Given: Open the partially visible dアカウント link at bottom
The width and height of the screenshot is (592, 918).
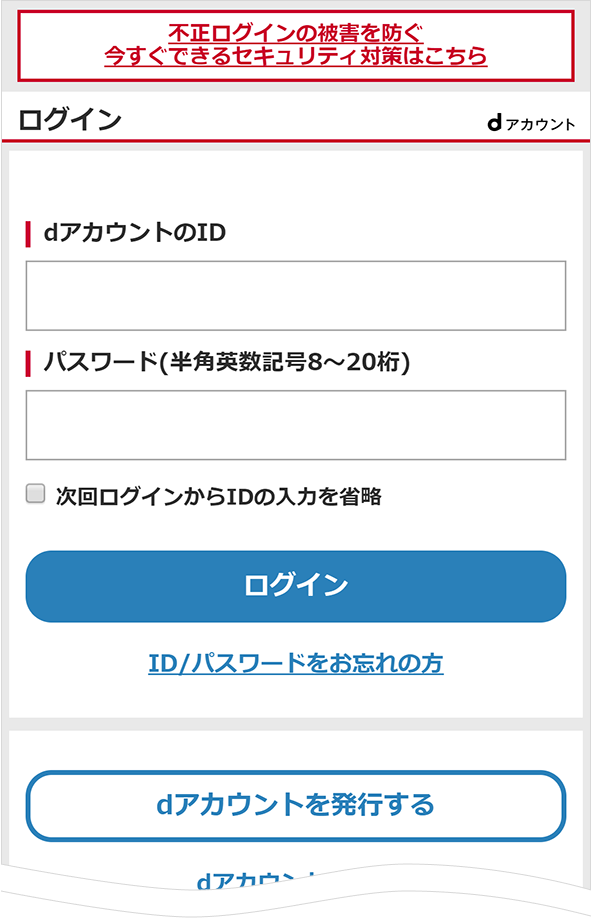Looking at the screenshot, I should click(258, 880).
